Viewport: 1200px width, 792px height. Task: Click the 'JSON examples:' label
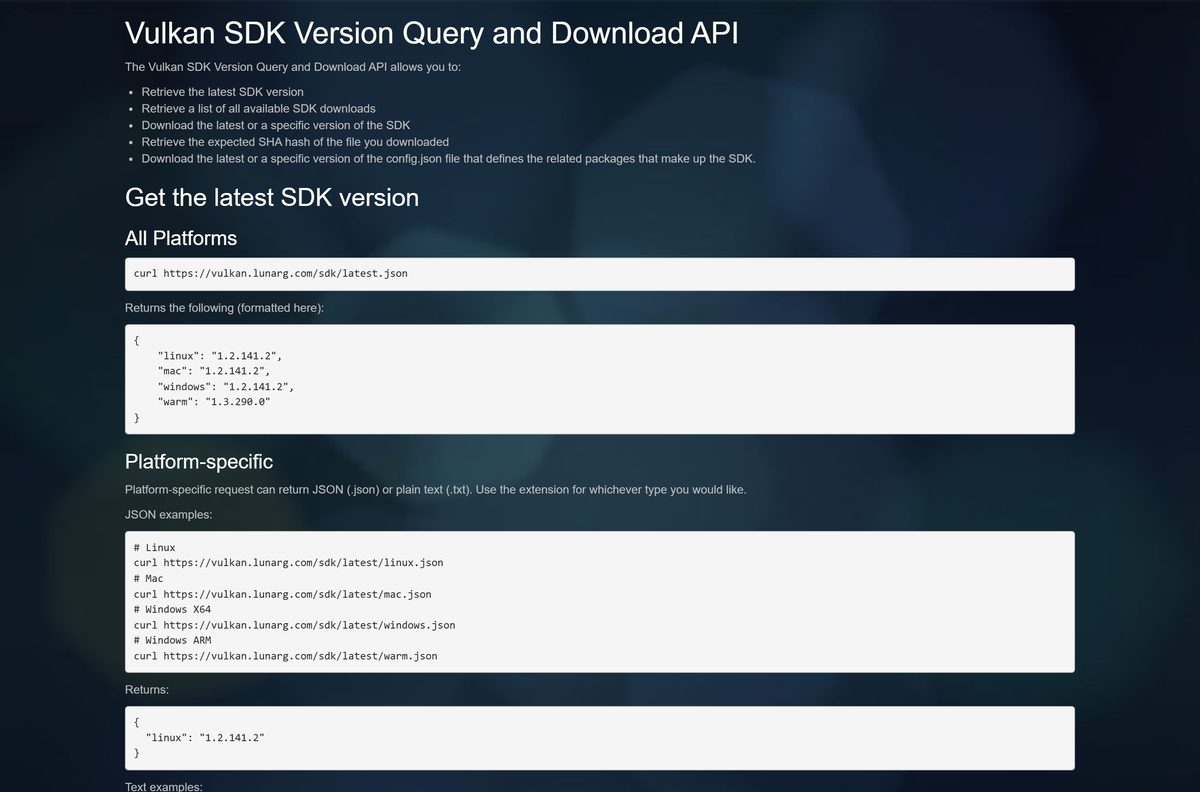(x=169, y=514)
